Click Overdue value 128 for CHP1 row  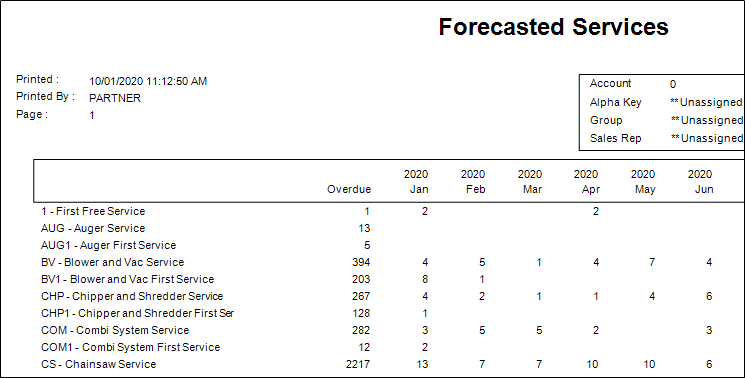click(361, 313)
